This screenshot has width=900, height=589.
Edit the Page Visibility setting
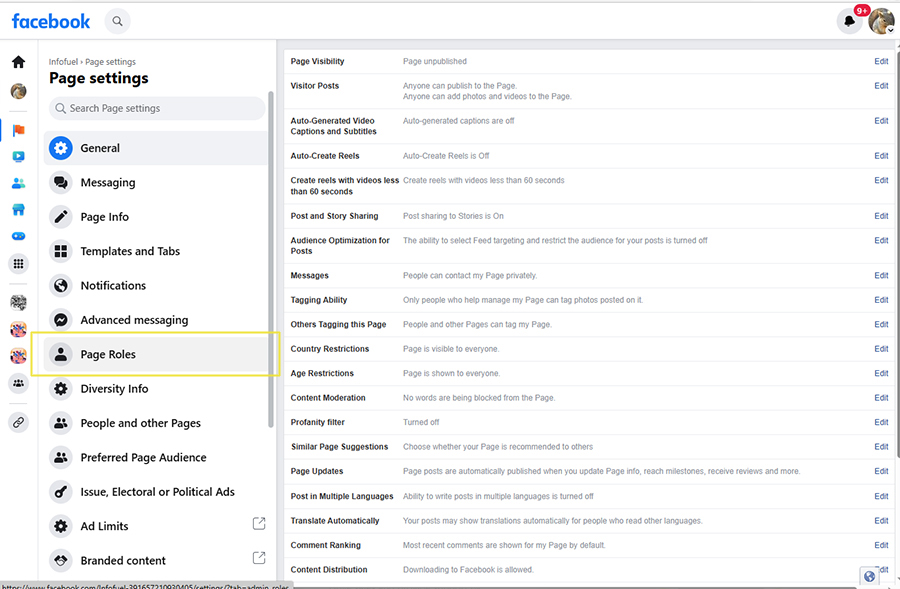(x=881, y=61)
